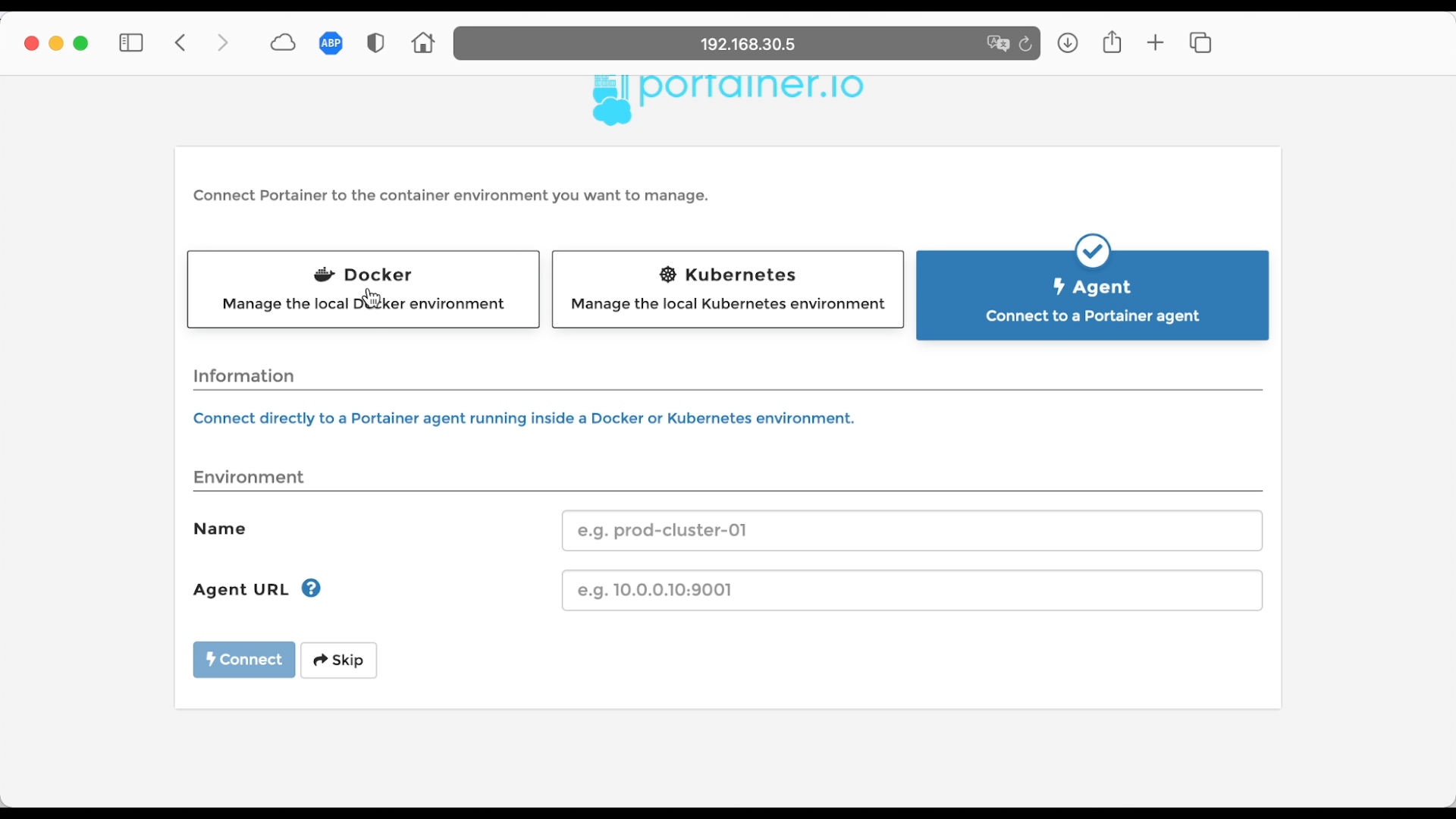Open the Share menu icon

[x=1112, y=42]
